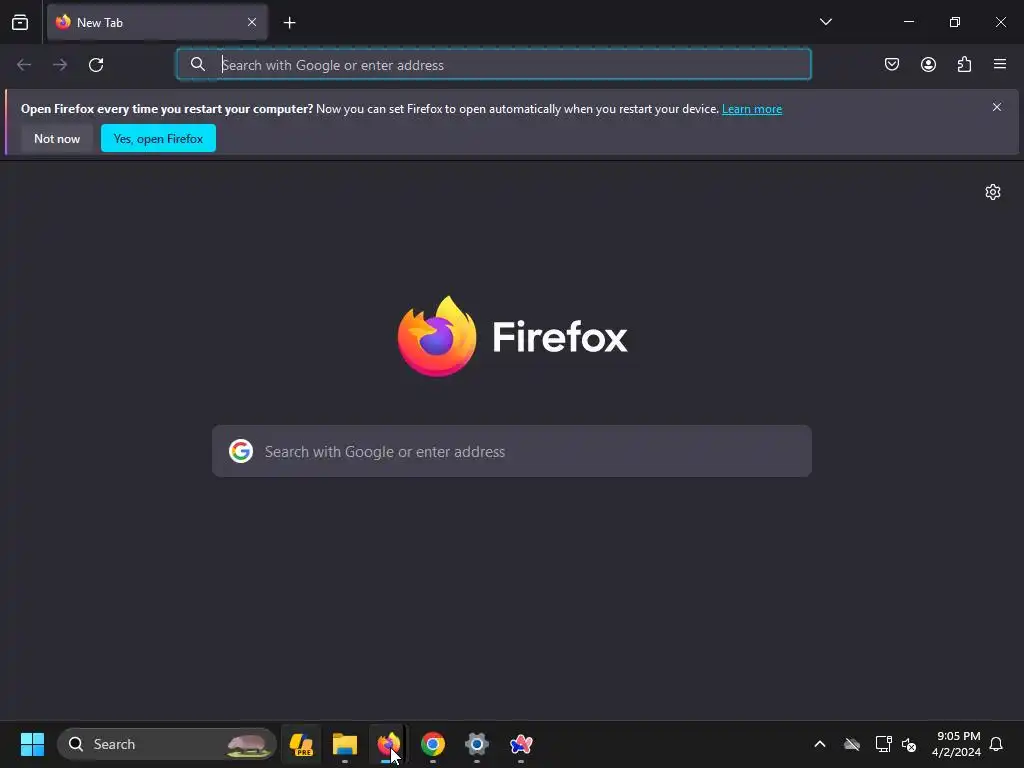Click the center Google search box
Screen dimensions: 1024x768
tap(512, 451)
